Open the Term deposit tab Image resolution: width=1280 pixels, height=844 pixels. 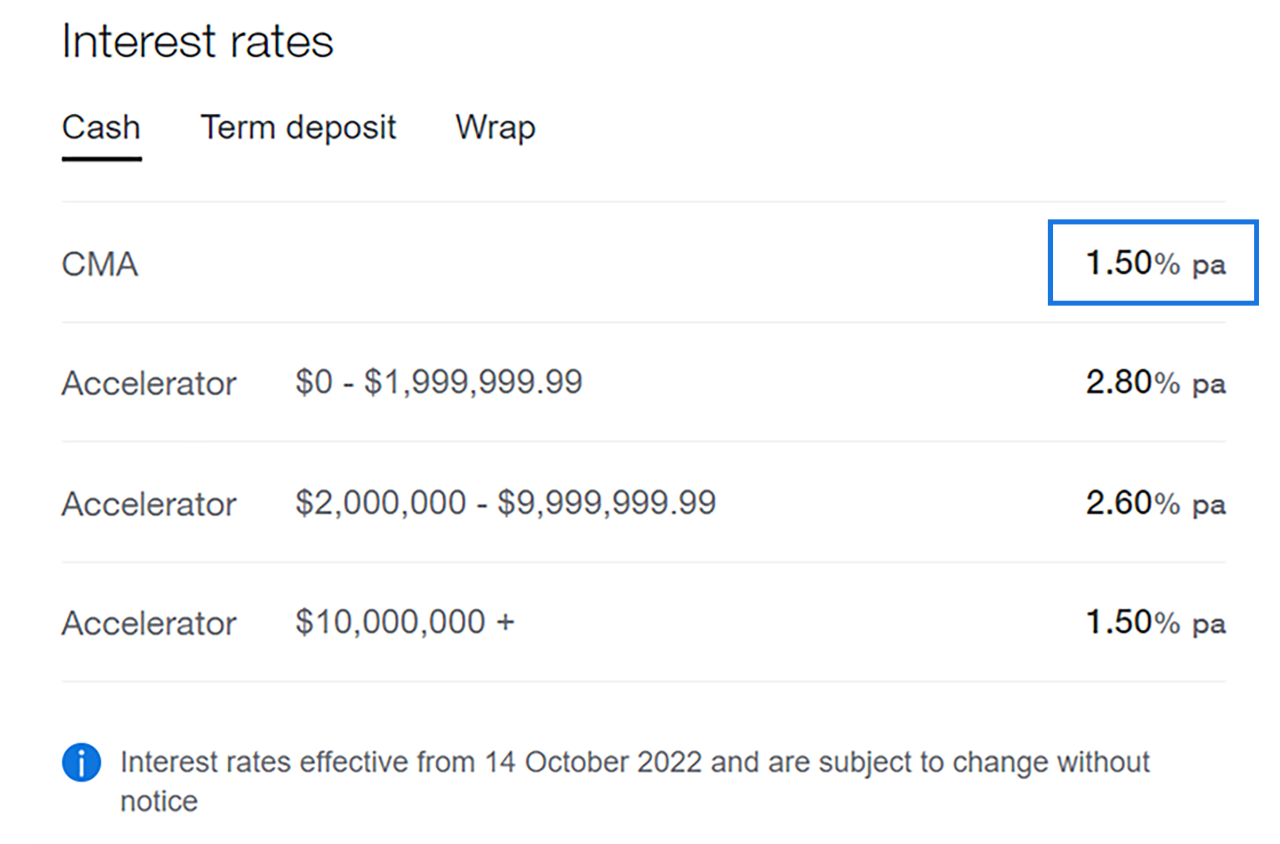298,128
